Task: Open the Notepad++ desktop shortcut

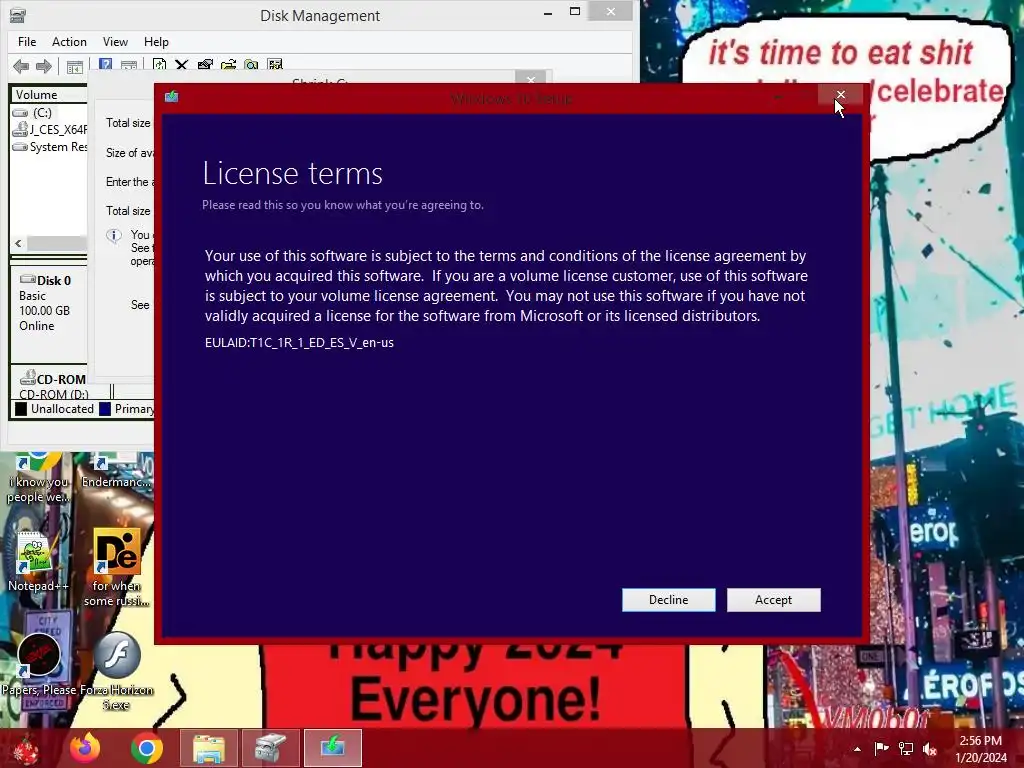Action: [x=37, y=562]
